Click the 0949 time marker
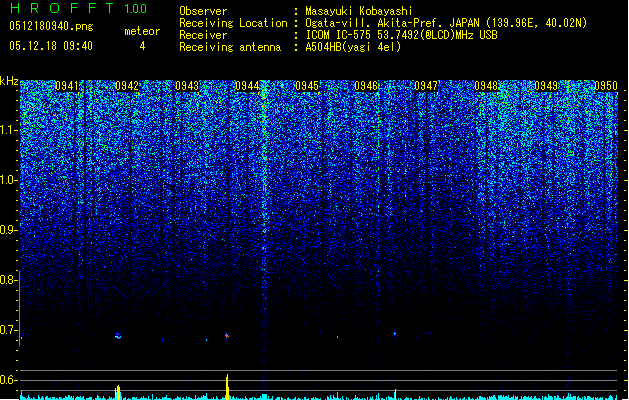This screenshot has width=629, height=400. (x=546, y=86)
